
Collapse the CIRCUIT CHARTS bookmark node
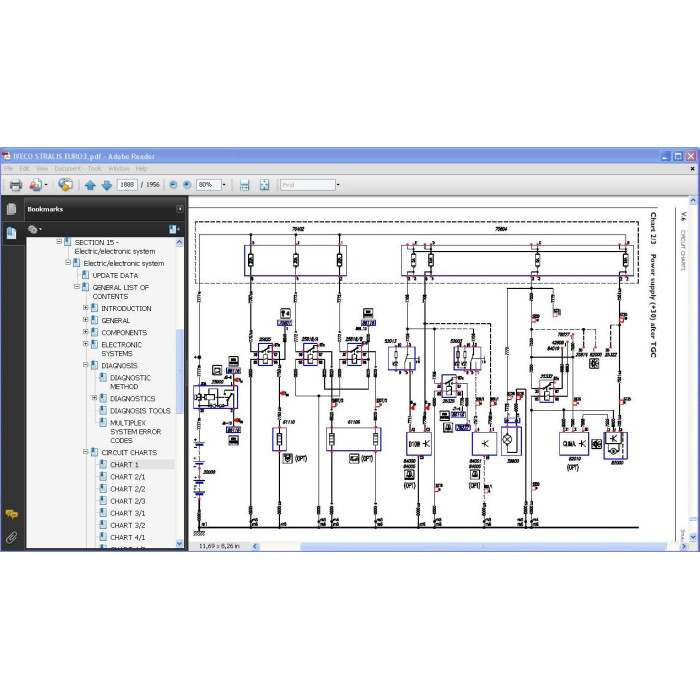[x=86, y=452]
